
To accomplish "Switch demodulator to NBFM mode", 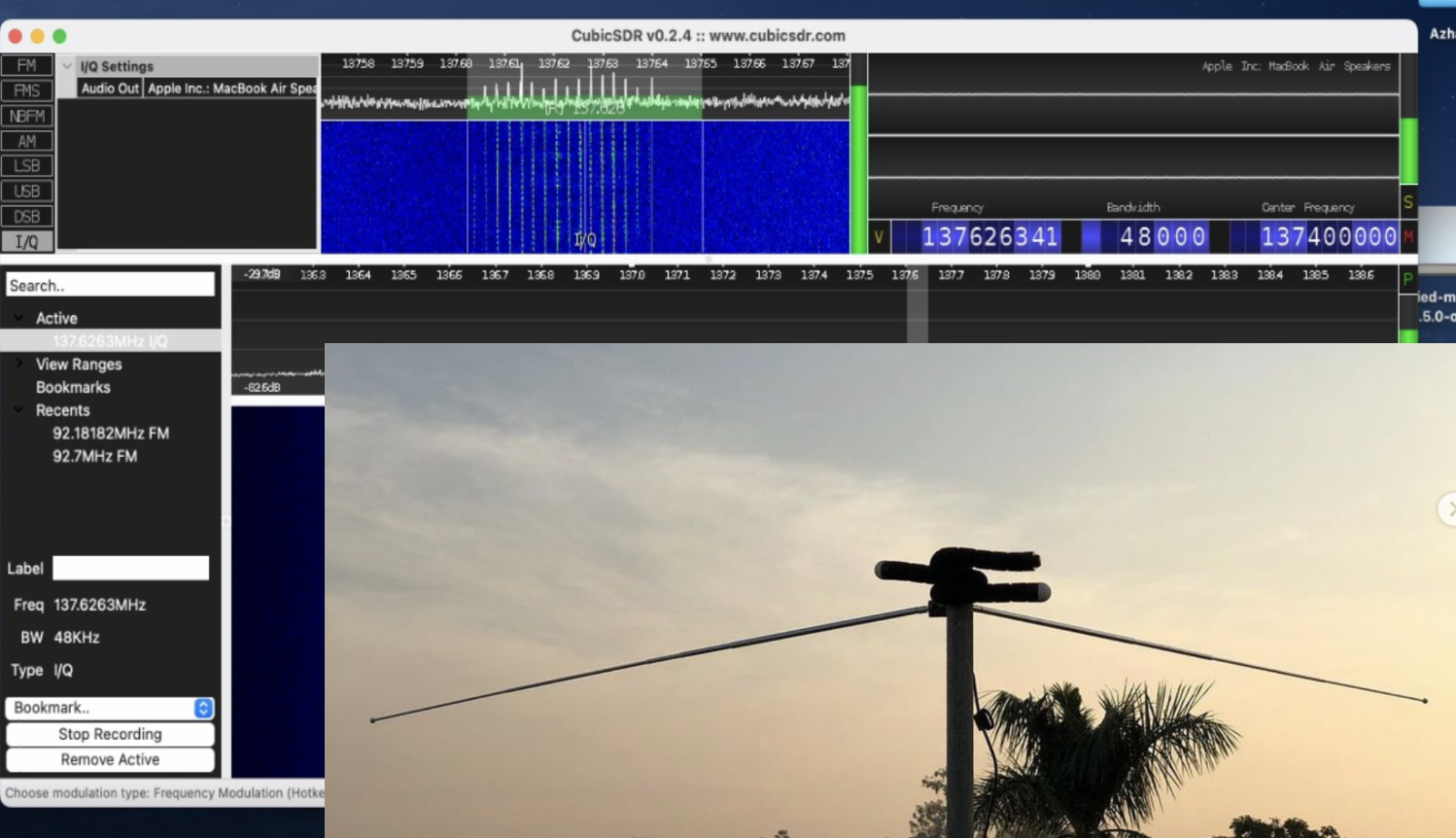I will point(26,116).
